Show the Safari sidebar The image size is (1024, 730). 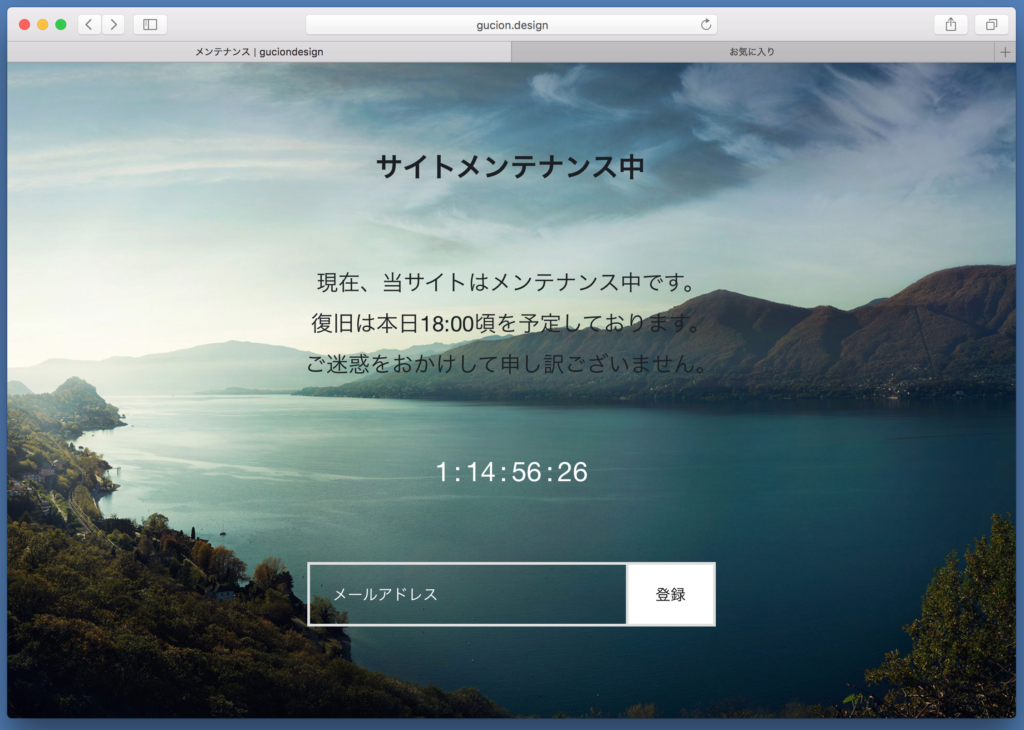tap(150, 25)
